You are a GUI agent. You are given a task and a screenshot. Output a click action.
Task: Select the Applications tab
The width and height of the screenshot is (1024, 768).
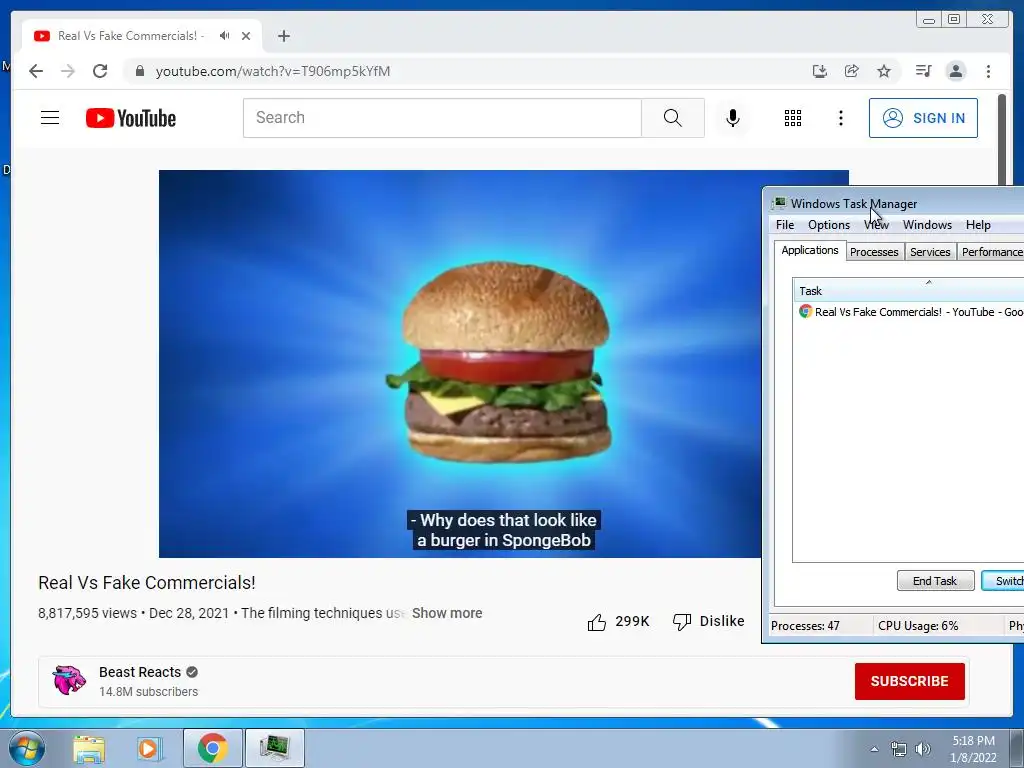tap(810, 250)
